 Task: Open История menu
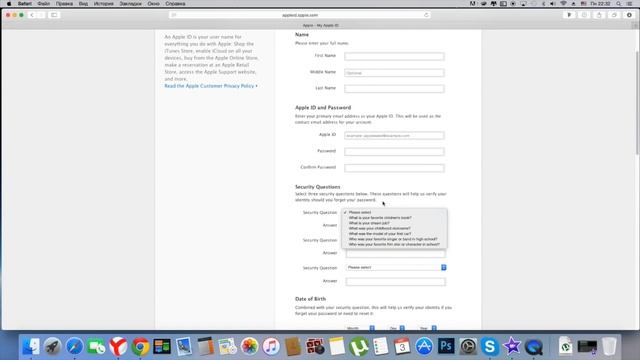coord(104,4)
